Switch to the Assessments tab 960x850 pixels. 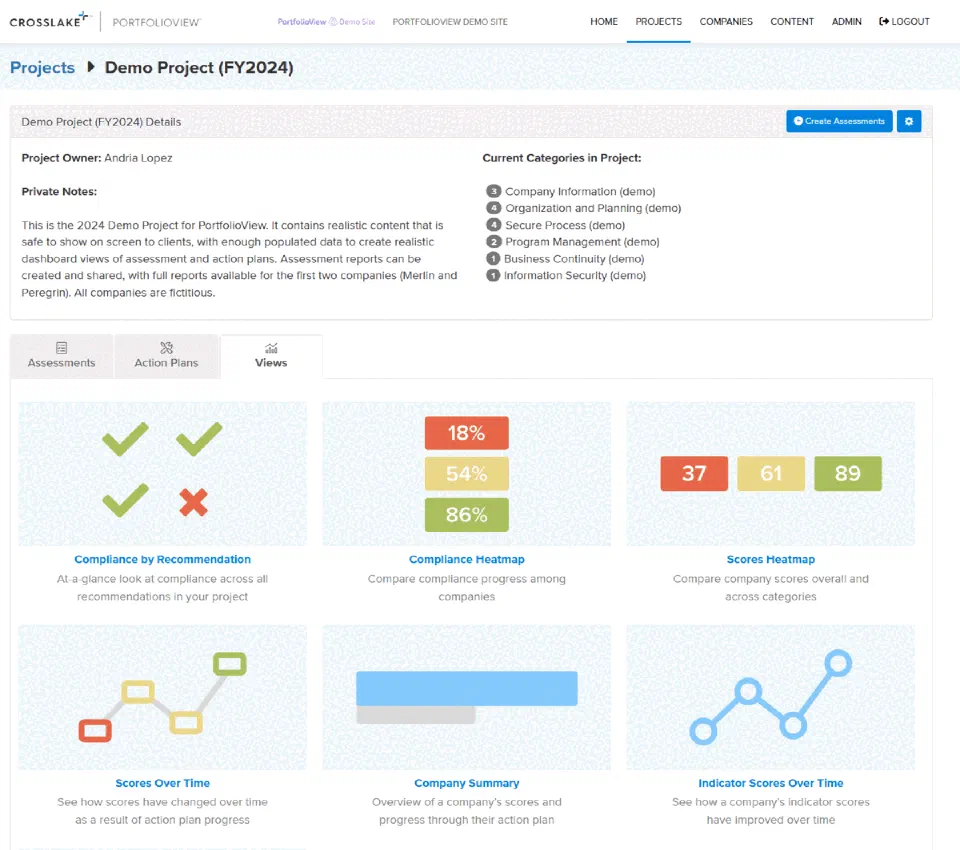click(61, 356)
